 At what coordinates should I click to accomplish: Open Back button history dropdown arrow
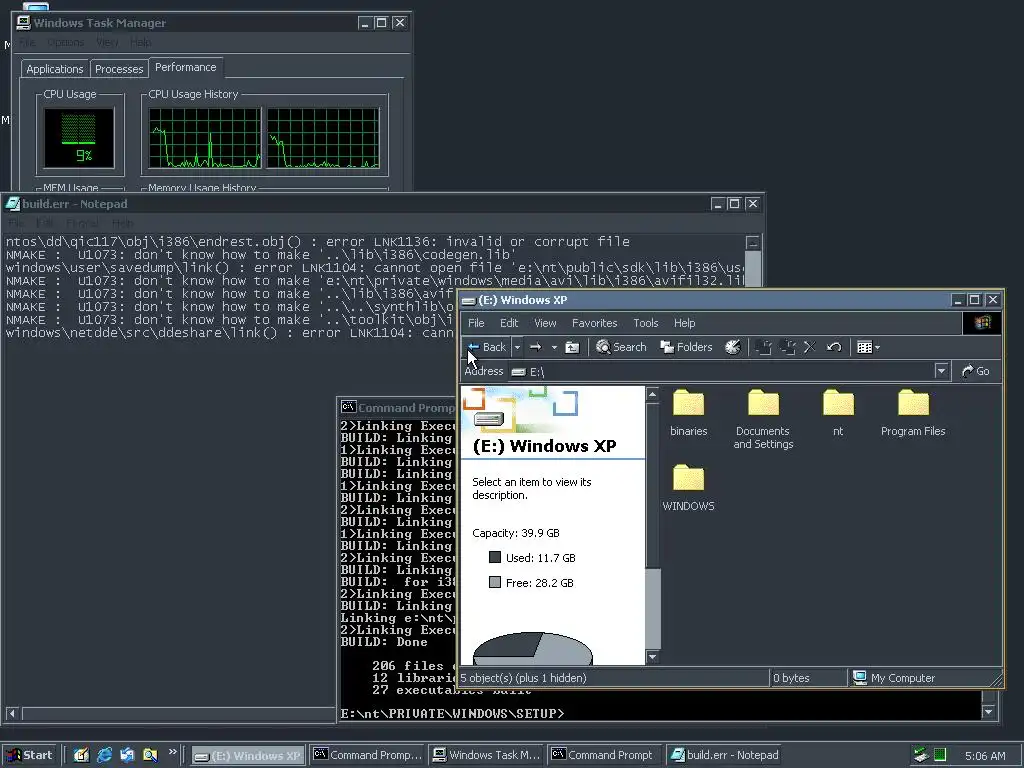click(517, 347)
